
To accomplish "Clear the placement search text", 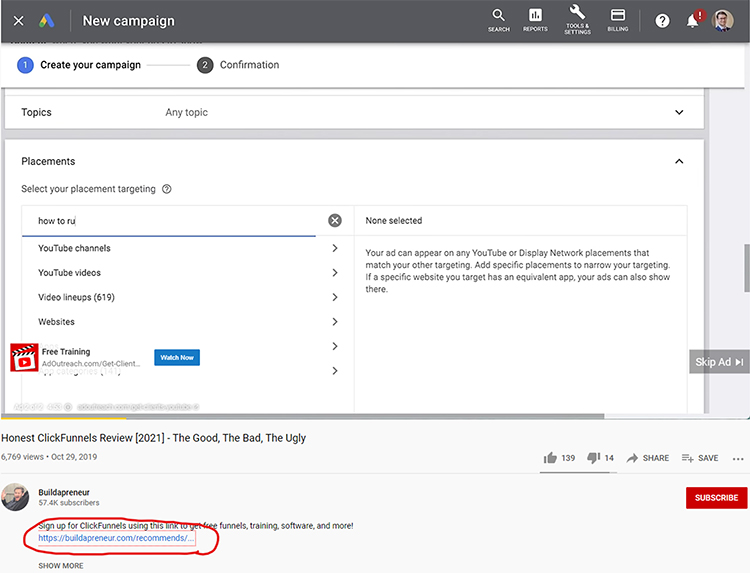I will (x=335, y=220).
